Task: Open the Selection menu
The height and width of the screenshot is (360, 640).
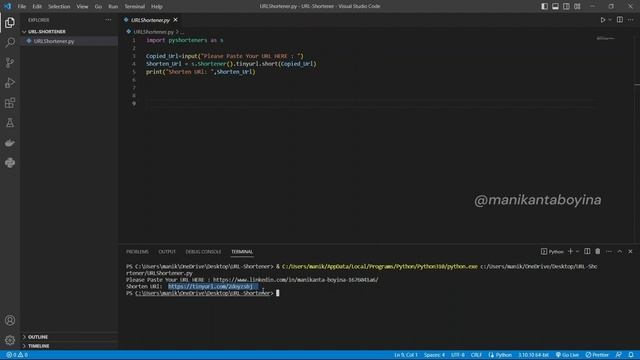Action: tap(59, 7)
